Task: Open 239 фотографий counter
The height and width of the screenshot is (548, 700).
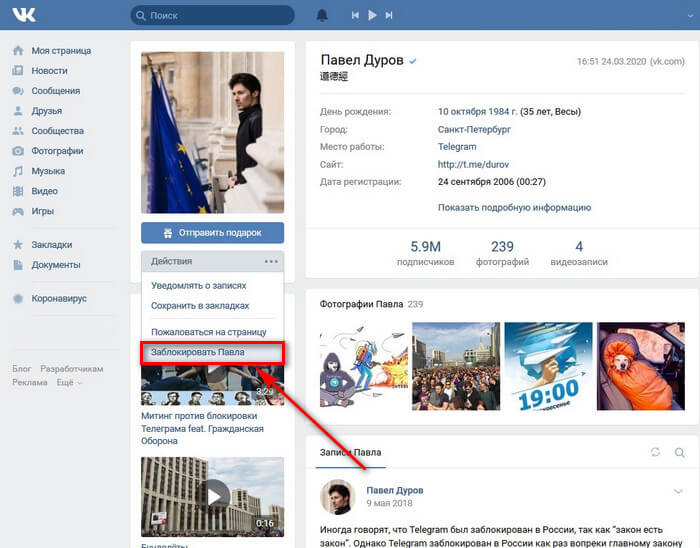Action: pos(502,253)
